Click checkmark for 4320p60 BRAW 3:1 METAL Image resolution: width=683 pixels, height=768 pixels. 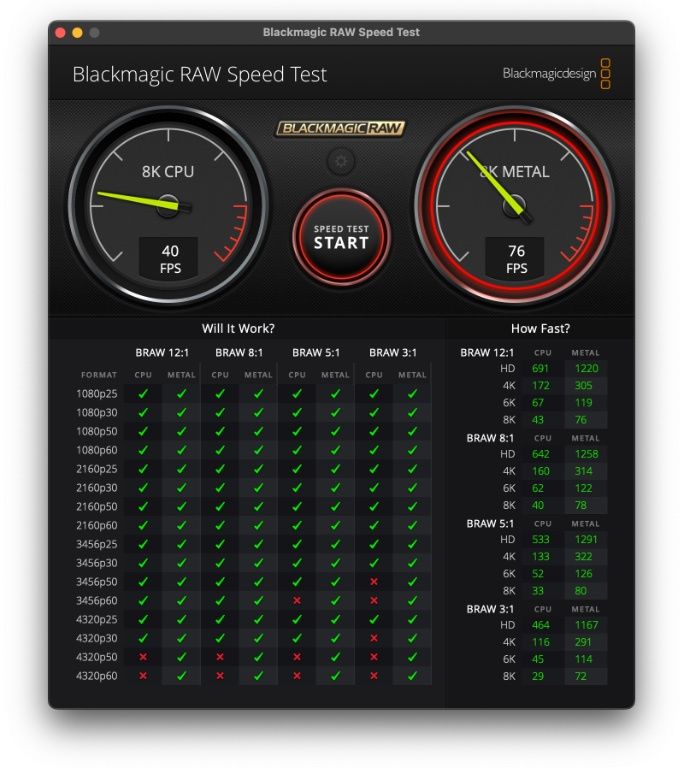(413, 676)
